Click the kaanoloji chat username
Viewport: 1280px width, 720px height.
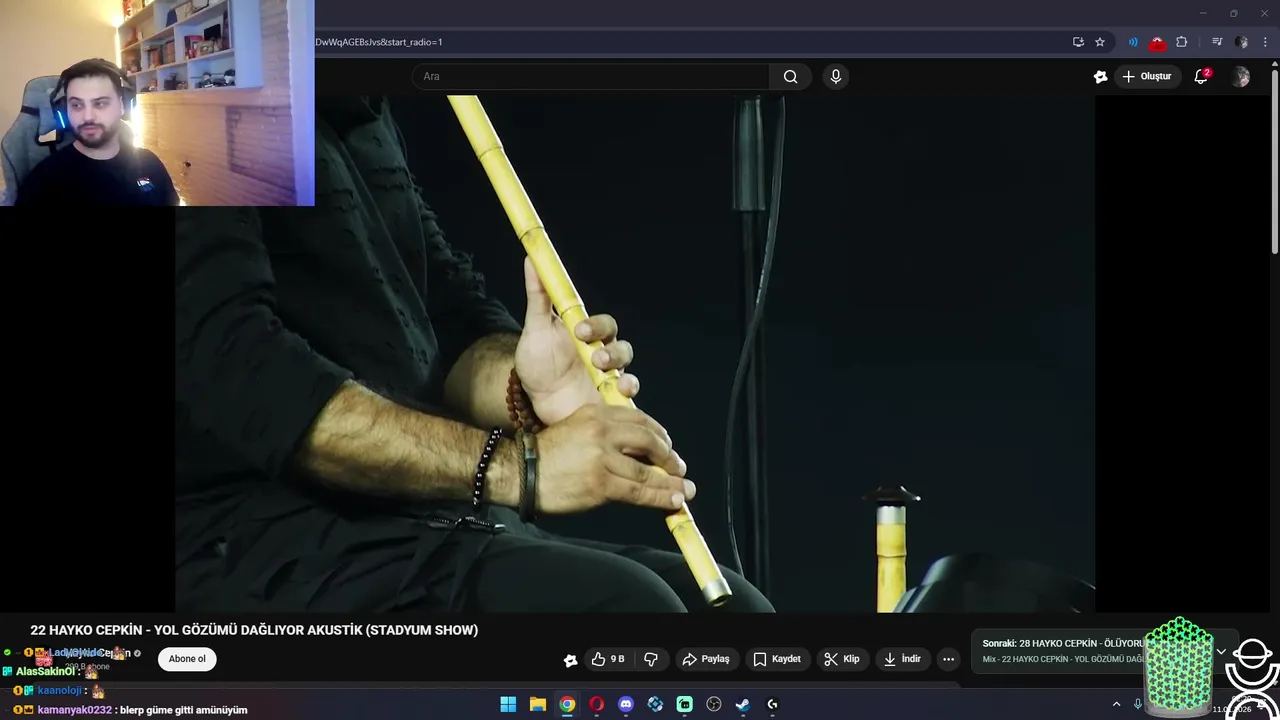59,690
